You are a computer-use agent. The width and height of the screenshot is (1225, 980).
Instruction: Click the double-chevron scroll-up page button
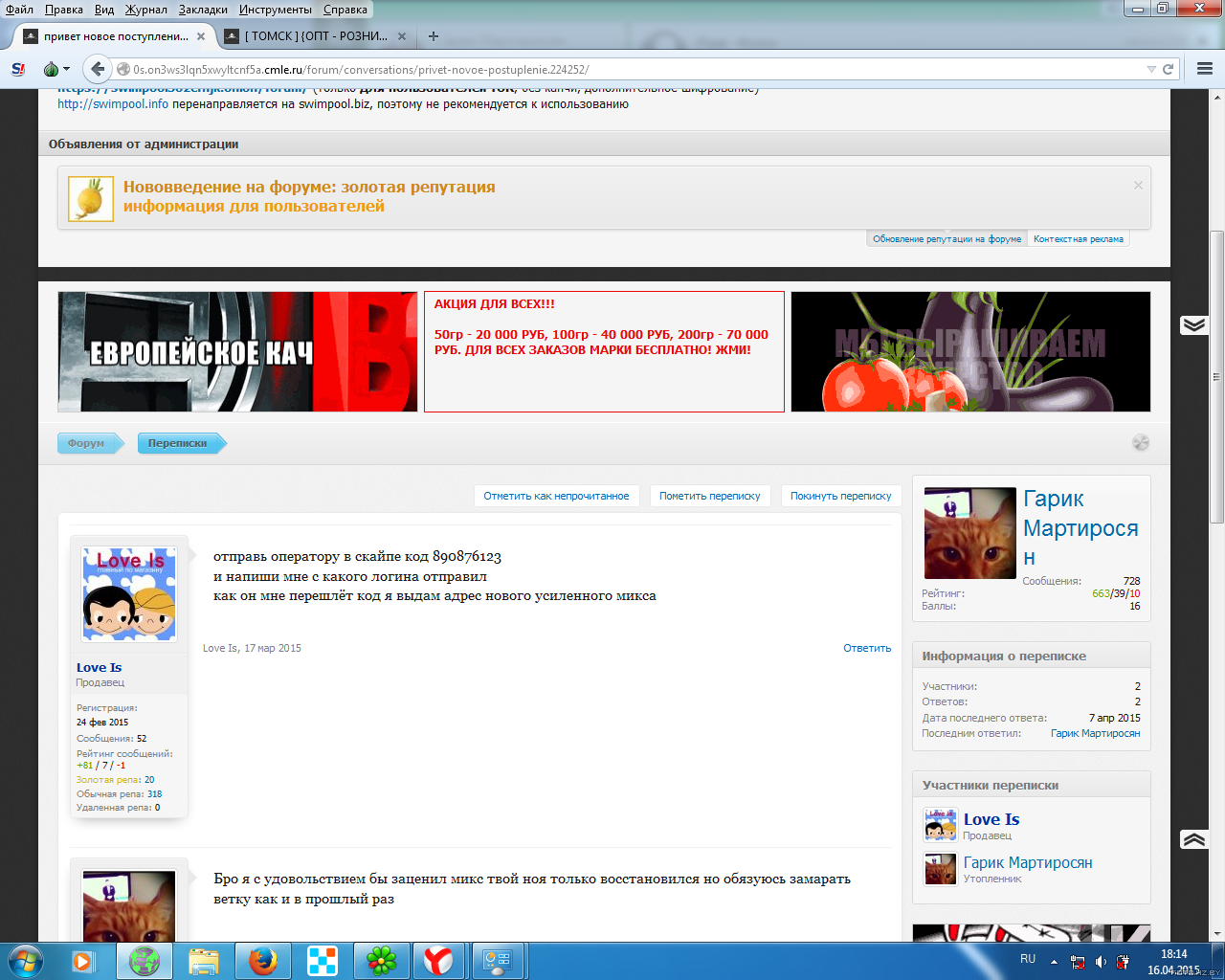click(x=1193, y=839)
